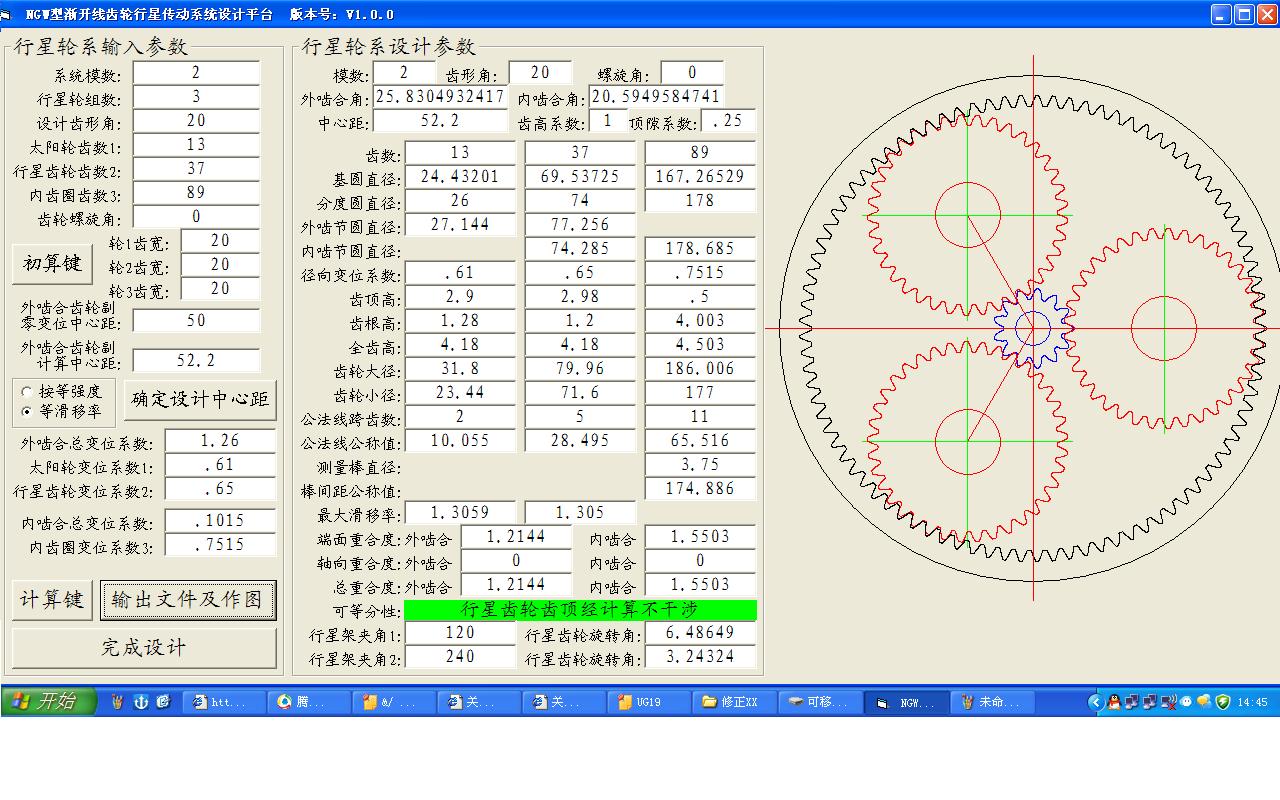Click the 公法线公称值 field 28.495
1280x800 pixels.
coord(580,441)
